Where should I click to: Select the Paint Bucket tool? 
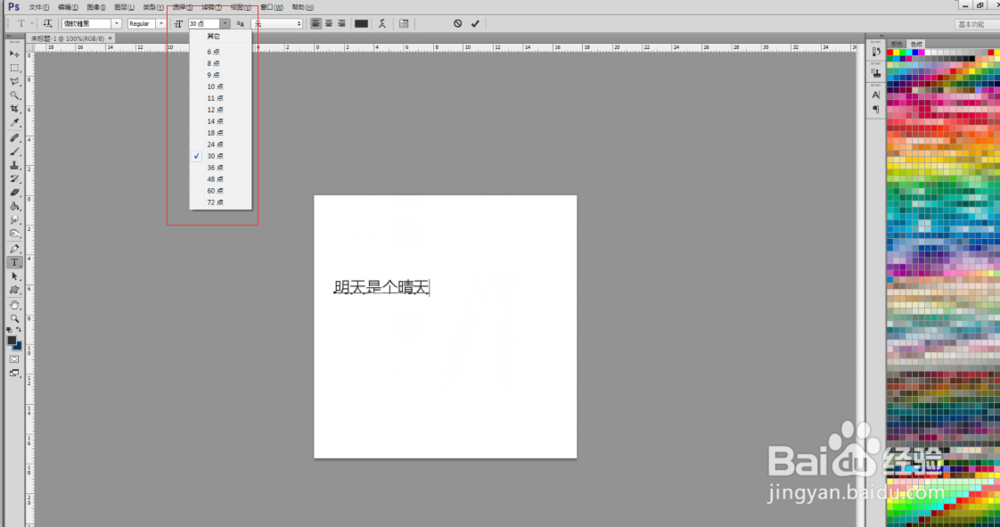pos(15,207)
